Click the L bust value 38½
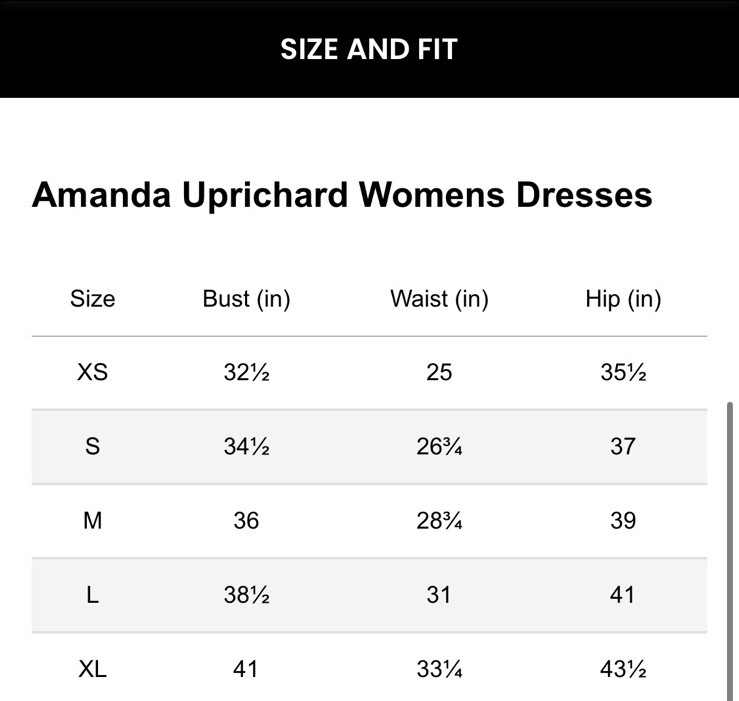This screenshot has width=739, height=701. click(x=246, y=594)
